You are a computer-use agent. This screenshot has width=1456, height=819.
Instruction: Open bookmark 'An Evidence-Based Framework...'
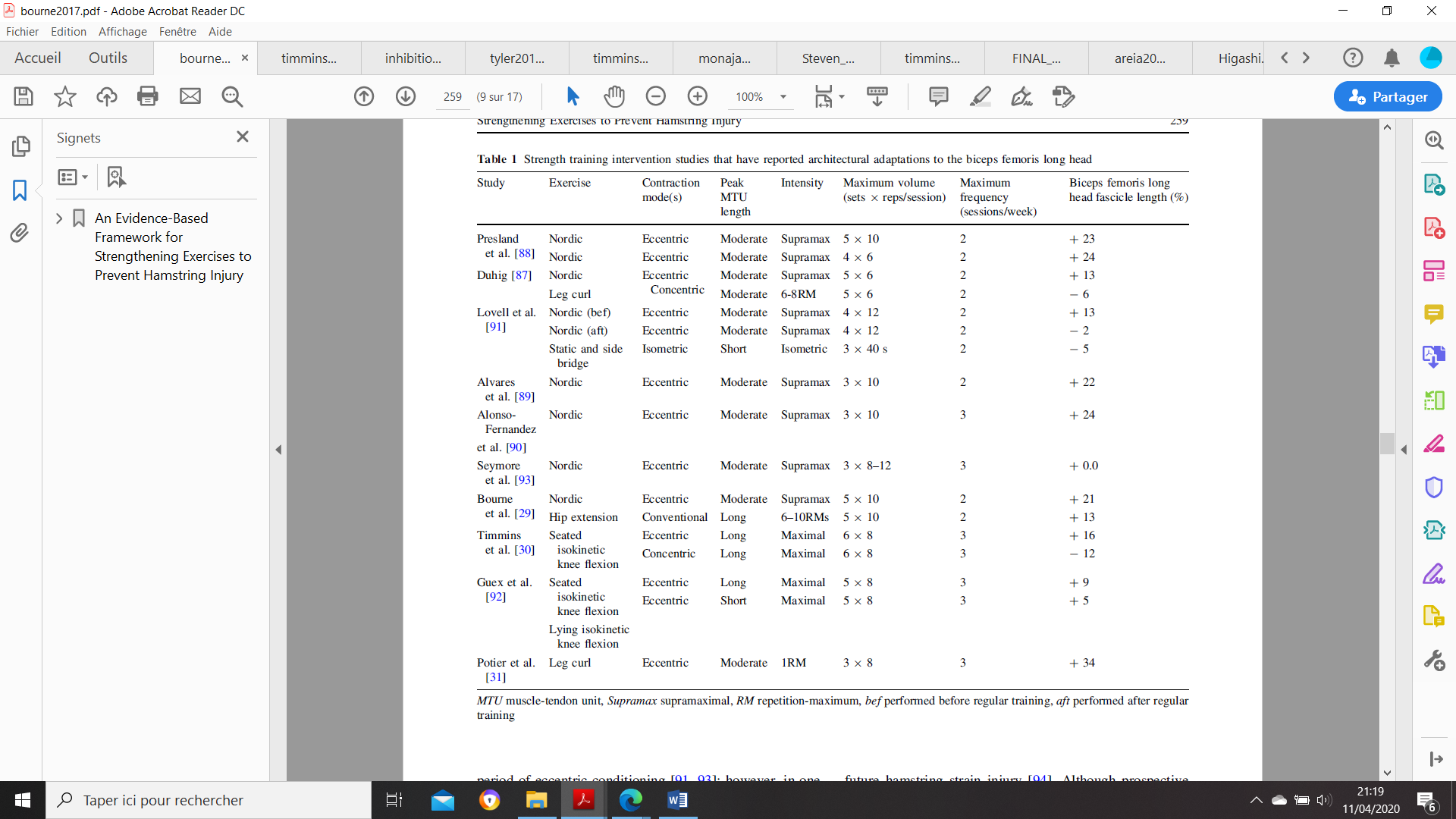click(173, 246)
